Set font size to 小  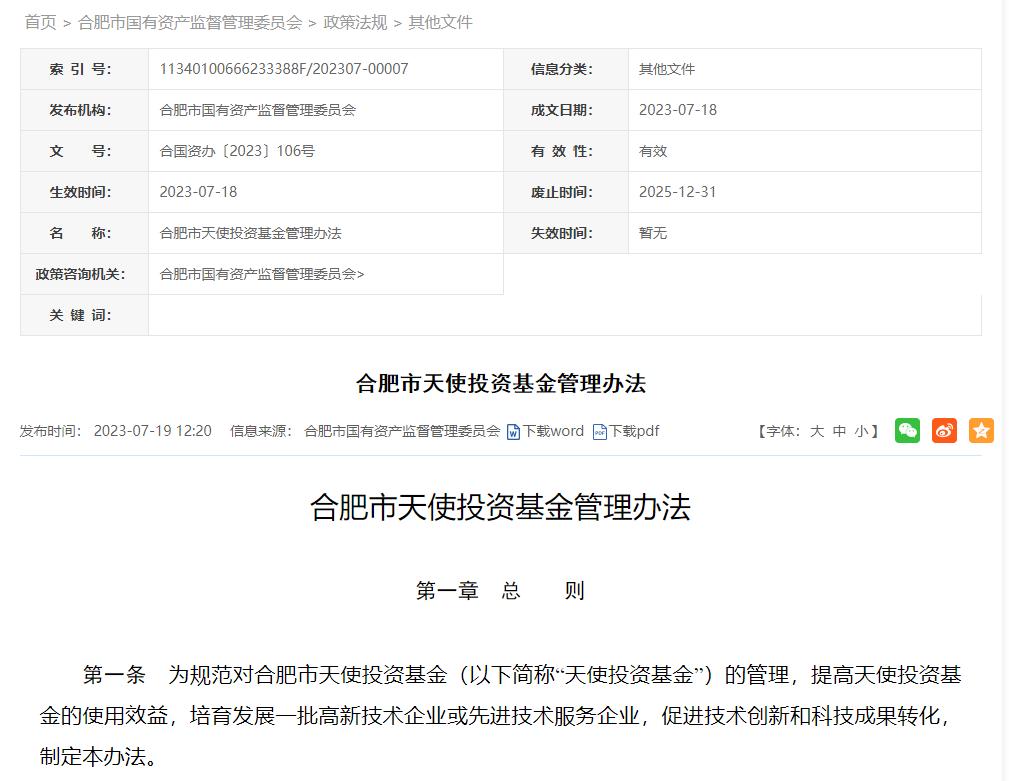[861, 431]
